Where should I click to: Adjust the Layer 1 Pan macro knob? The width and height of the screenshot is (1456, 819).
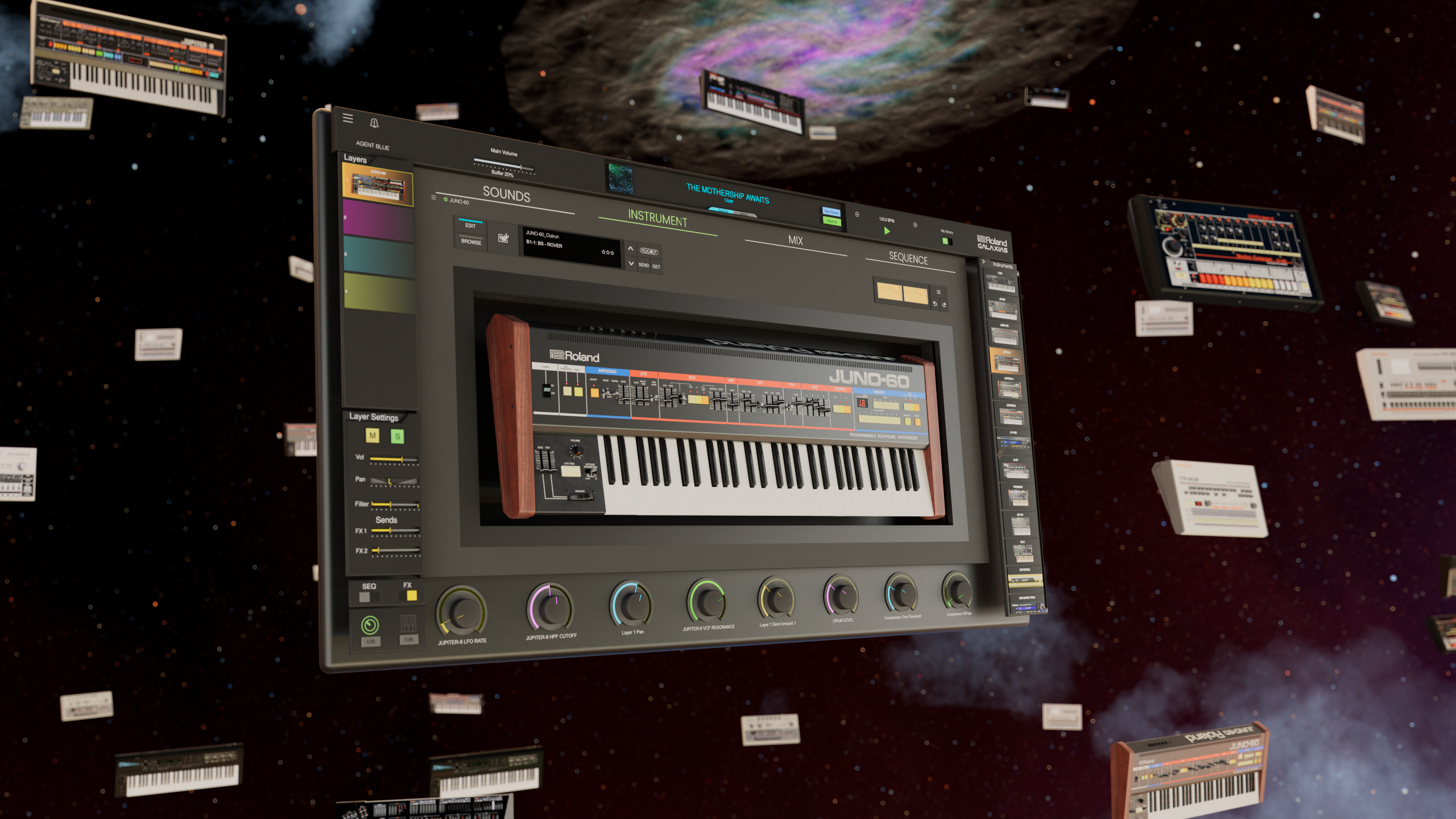click(631, 604)
